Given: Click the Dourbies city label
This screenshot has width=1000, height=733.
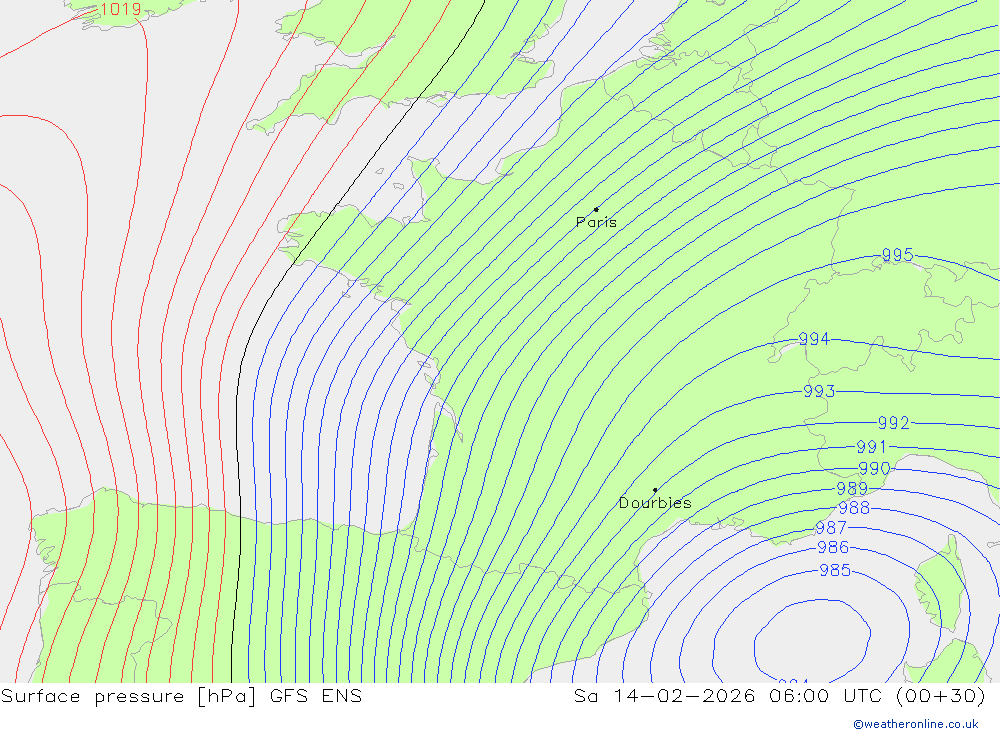Looking at the screenshot, I should [655, 503].
